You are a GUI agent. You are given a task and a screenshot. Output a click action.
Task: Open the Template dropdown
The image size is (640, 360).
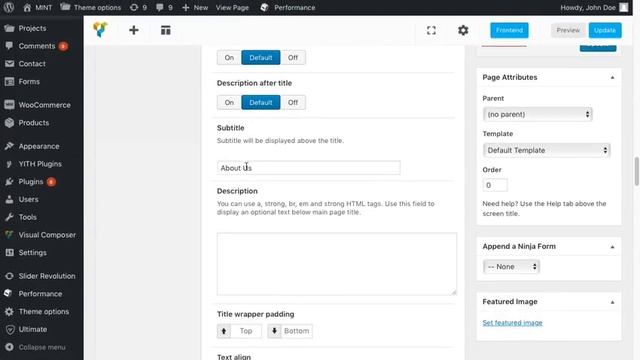[546, 150]
